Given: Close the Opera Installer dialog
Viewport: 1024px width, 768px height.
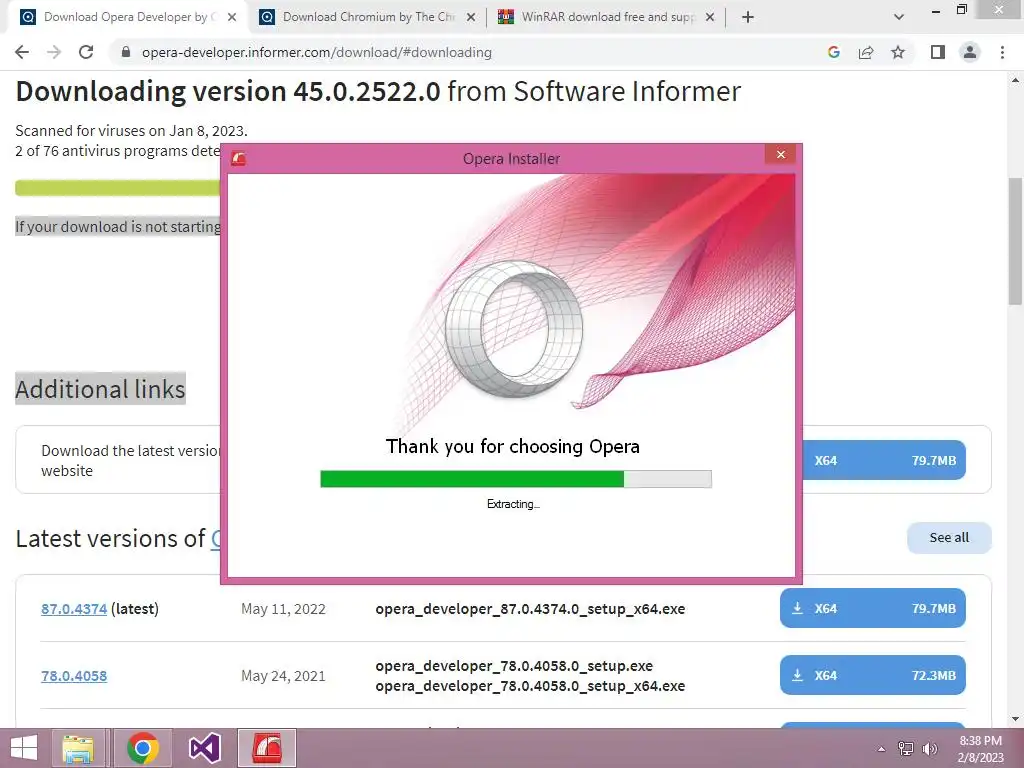Looking at the screenshot, I should pos(781,155).
